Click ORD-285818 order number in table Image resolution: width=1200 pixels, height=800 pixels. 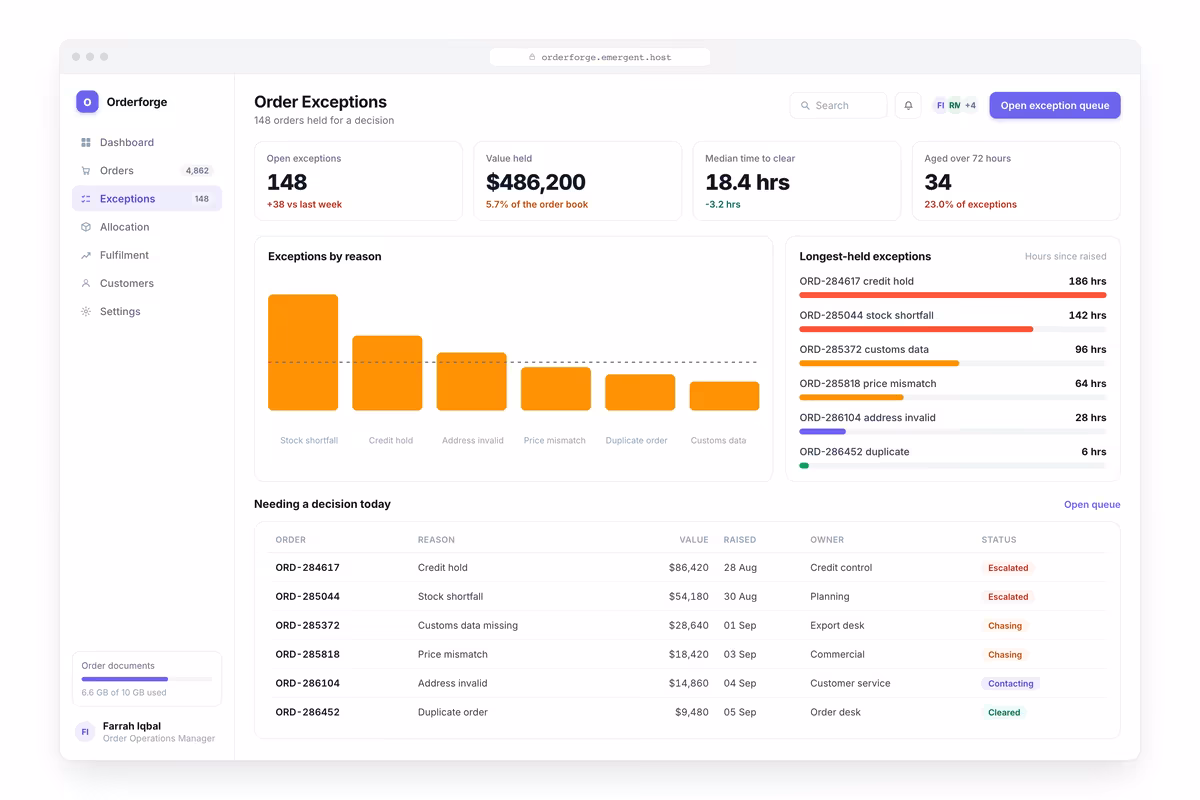coord(308,655)
